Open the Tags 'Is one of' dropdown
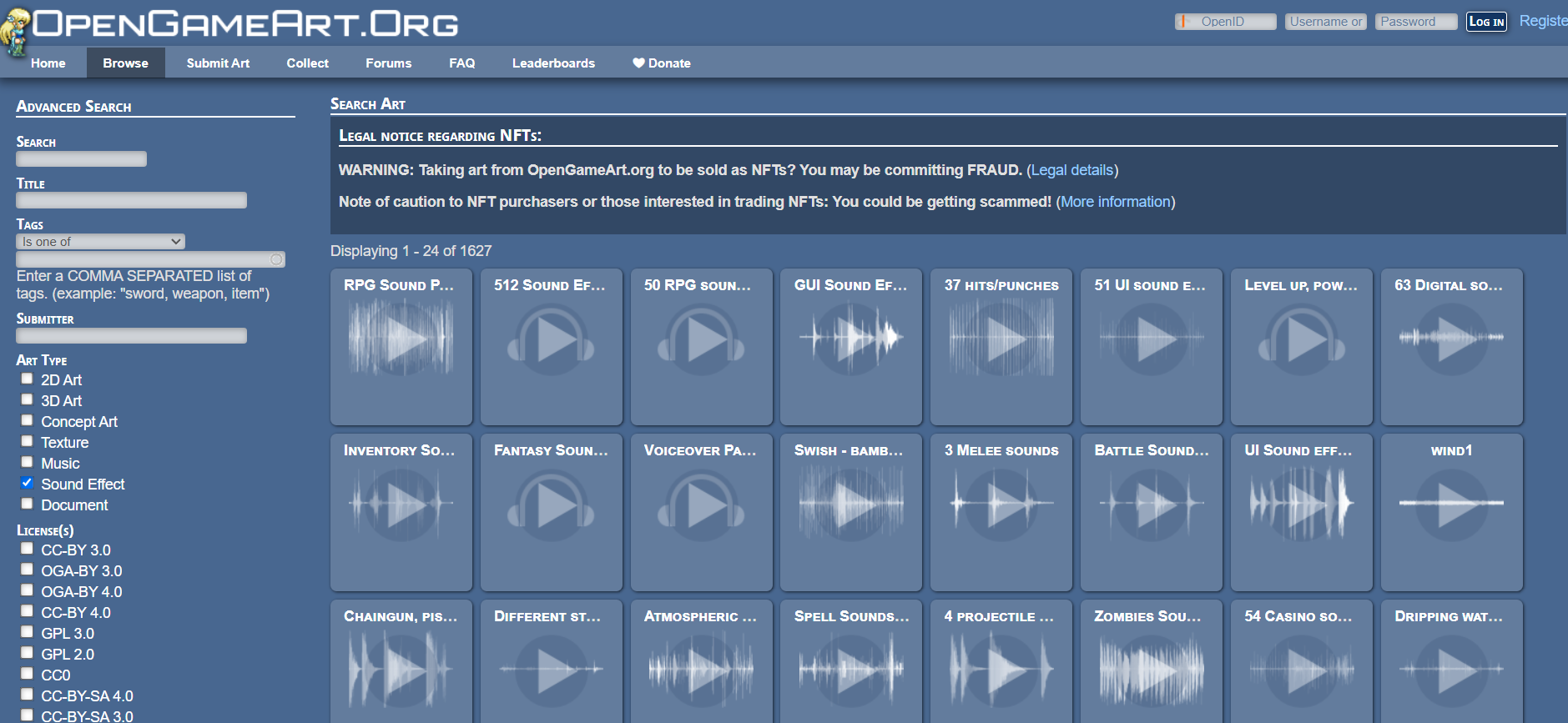 (100, 242)
